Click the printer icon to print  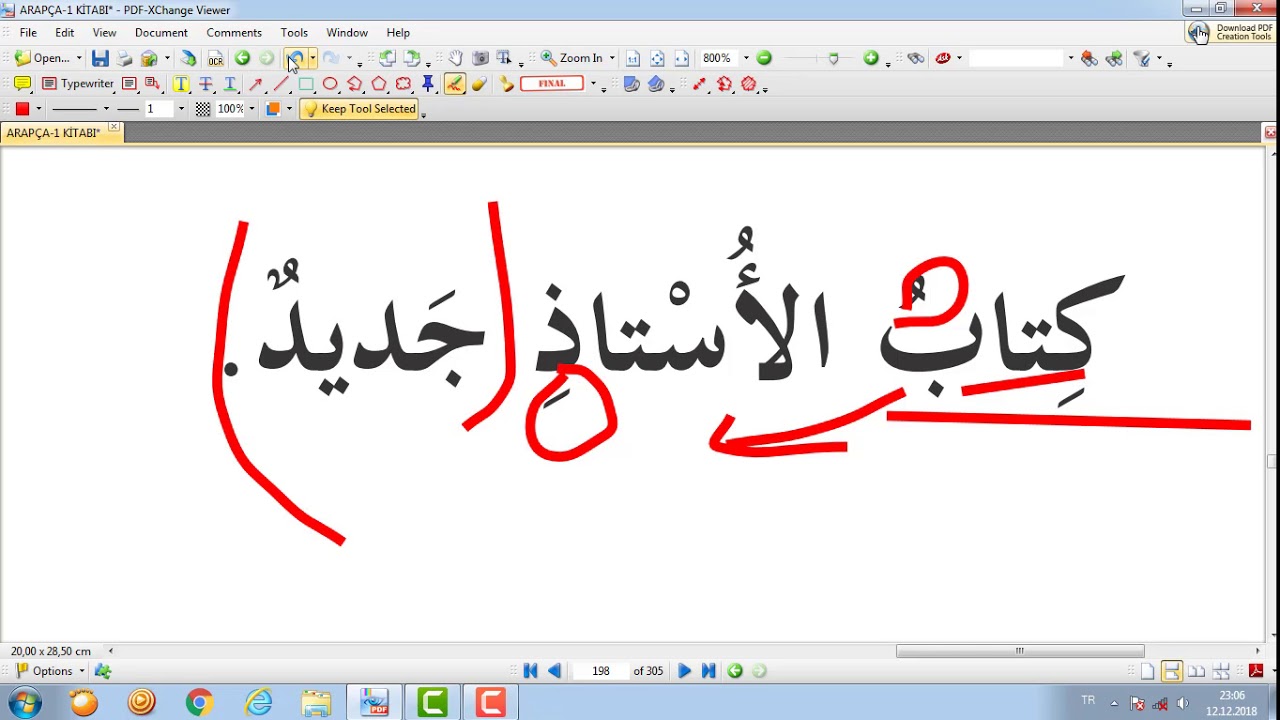[124, 58]
